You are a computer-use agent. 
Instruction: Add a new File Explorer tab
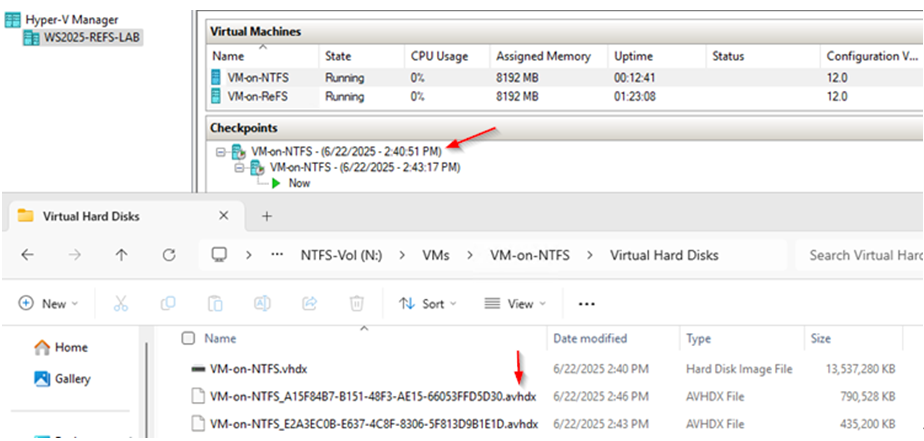coord(266,216)
